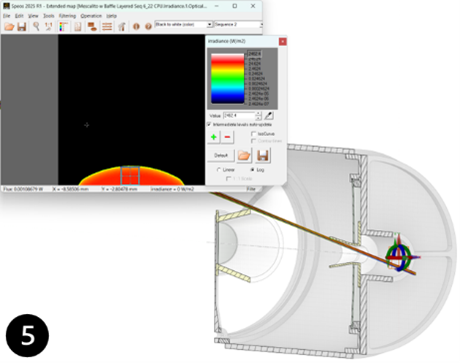The image size is (460, 363).
Task: Open the View menu
Action: (33, 16)
